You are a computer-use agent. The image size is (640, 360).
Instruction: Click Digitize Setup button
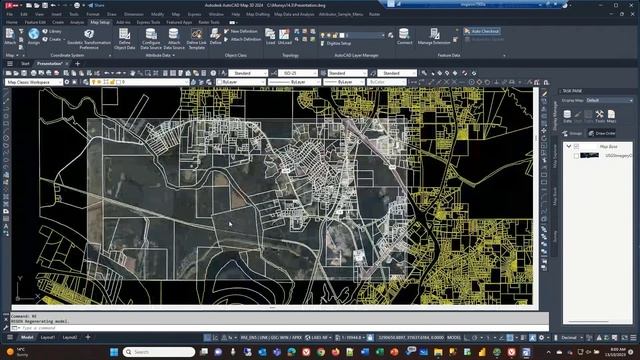pyautogui.click(x=336, y=43)
